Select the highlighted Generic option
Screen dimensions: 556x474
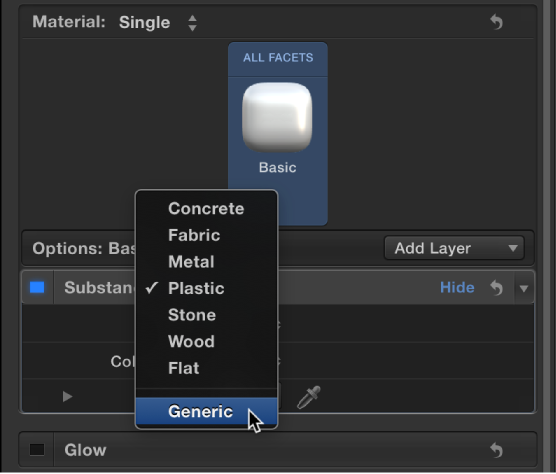(206, 411)
